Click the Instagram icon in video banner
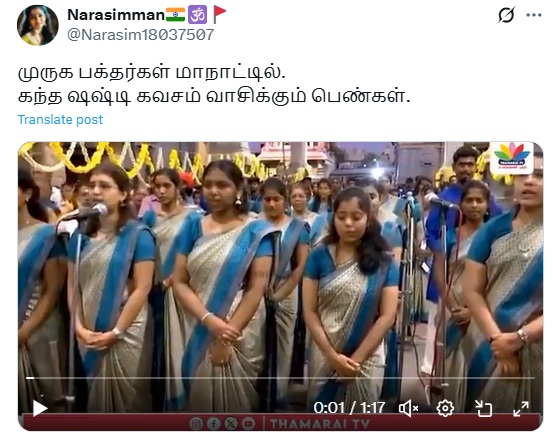The width and height of the screenshot is (553, 436). (x=196, y=423)
